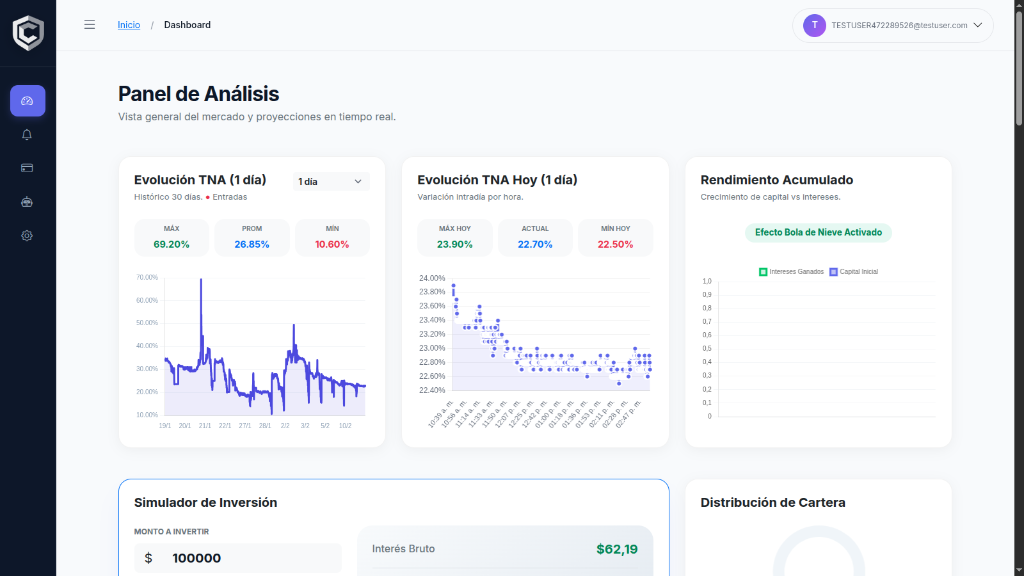Expand the user account chevron dropdown

(977, 25)
